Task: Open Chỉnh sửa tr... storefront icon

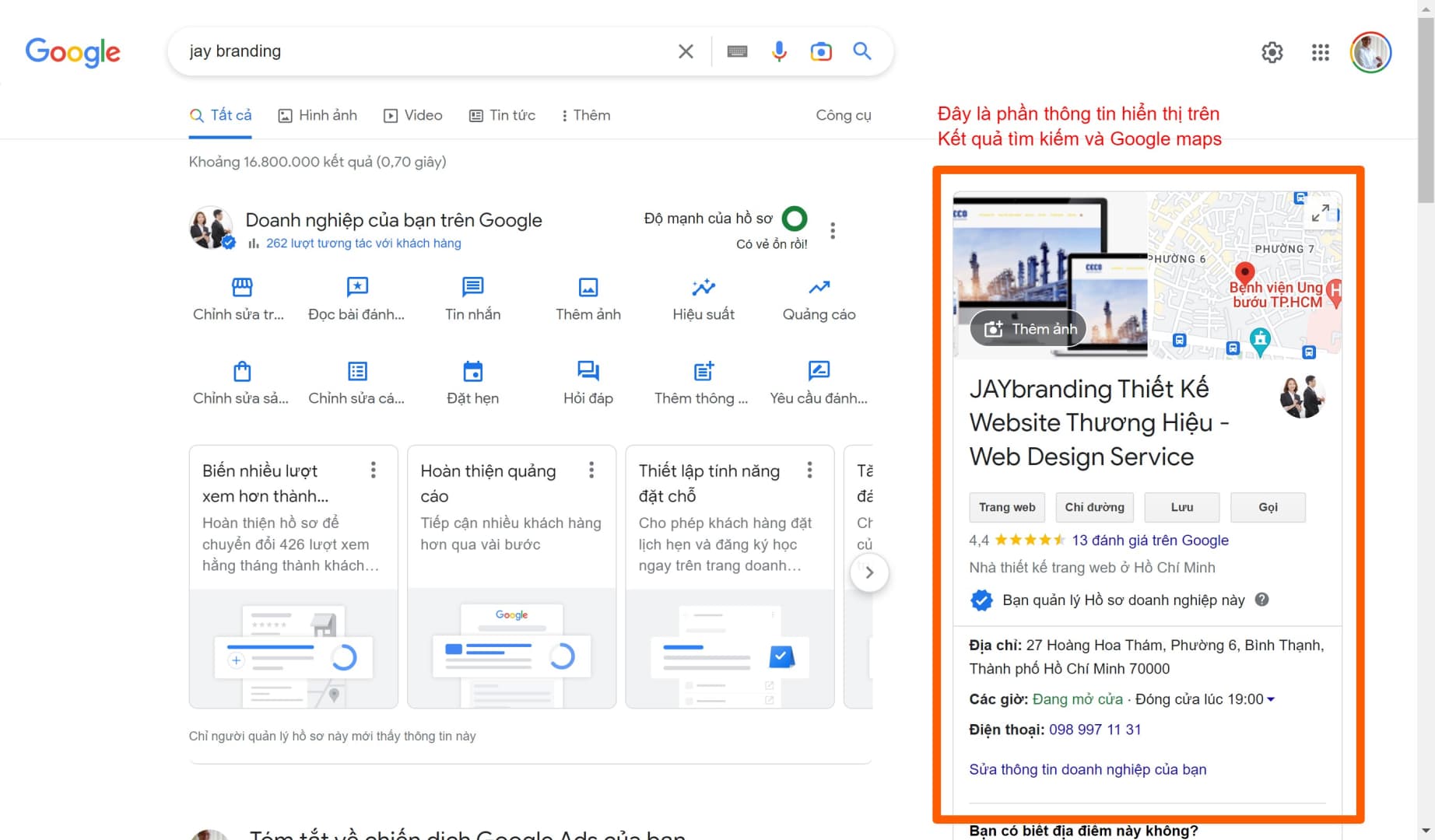Action: (x=242, y=287)
